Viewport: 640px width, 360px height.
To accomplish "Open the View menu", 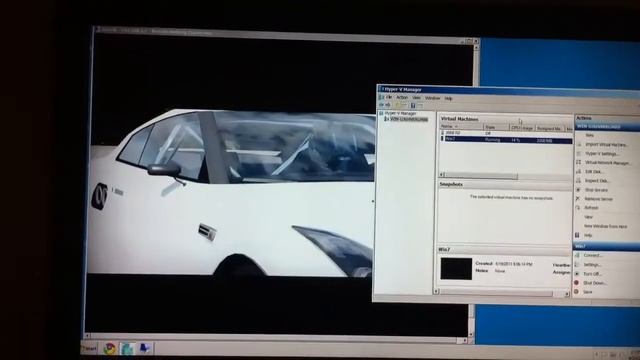I will (x=416, y=98).
